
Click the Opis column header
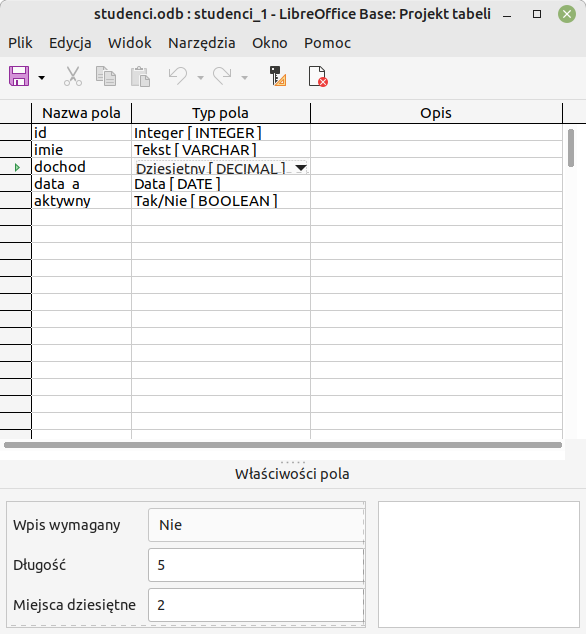point(436,113)
